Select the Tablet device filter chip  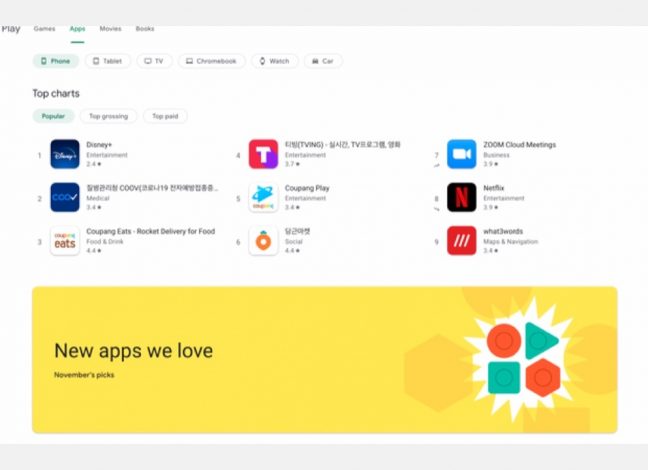pyautogui.click(x=108, y=61)
